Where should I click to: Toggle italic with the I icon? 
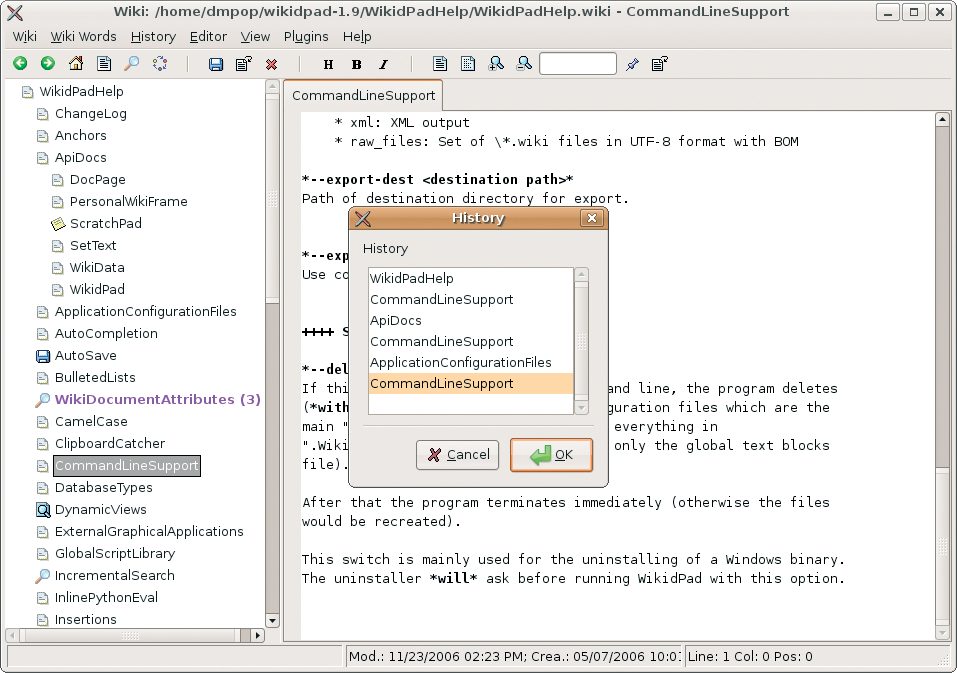383,65
